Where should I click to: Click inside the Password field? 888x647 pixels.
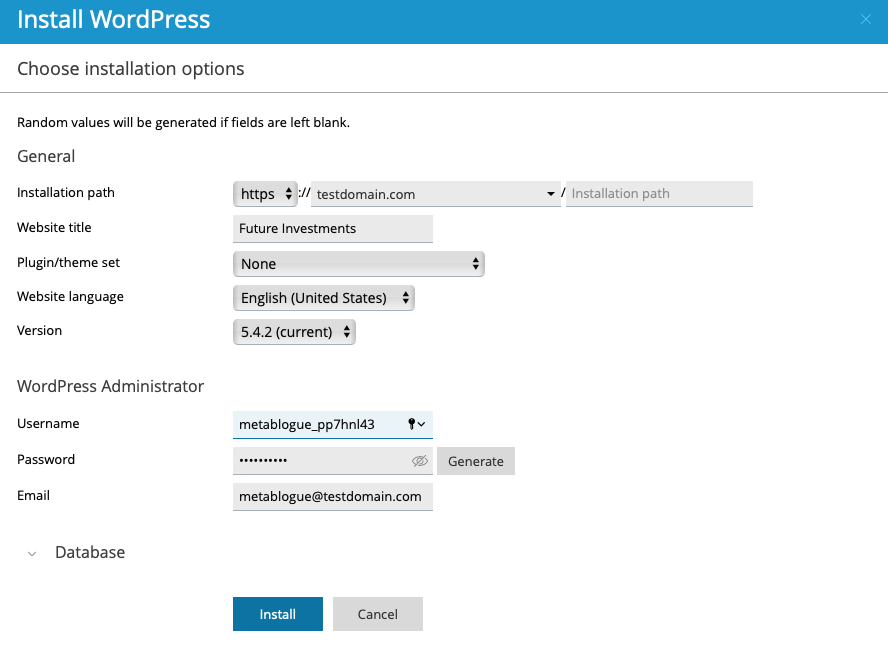point(320,461)
